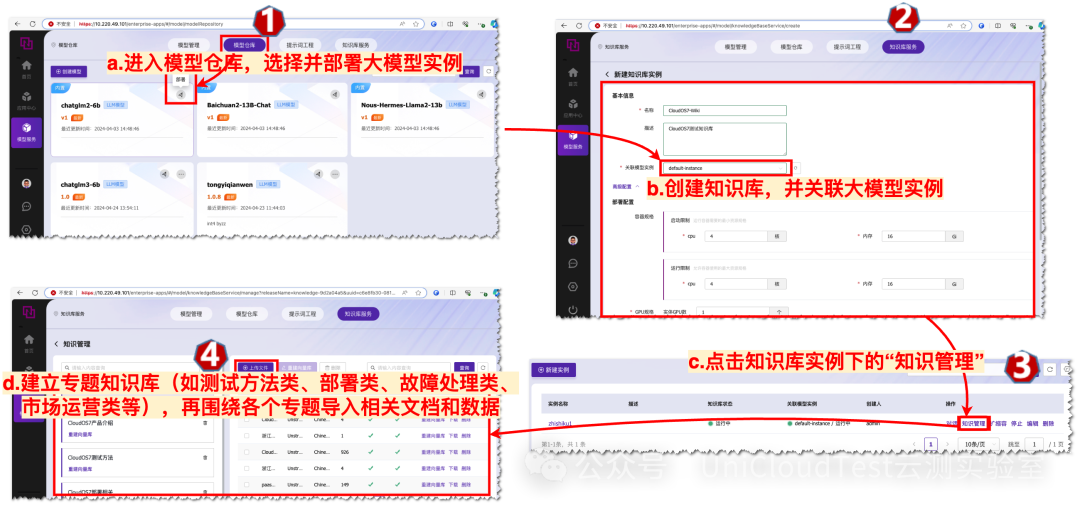Click deploy icon on Baichuan2-13B-Chat card
The image size is (1080, 510).
[x=334, y=94]
